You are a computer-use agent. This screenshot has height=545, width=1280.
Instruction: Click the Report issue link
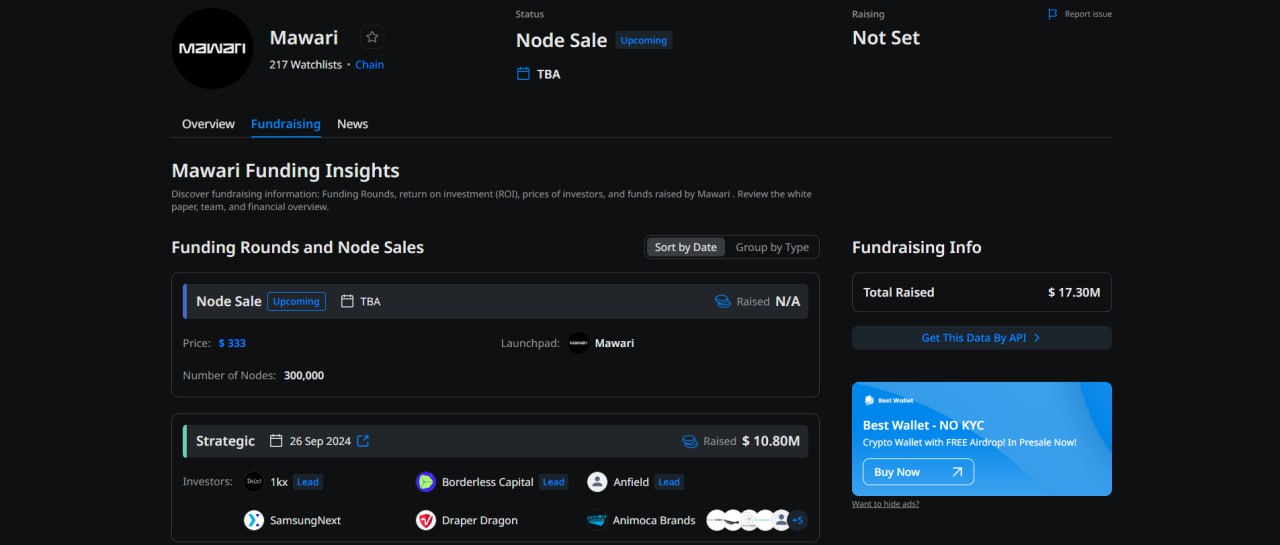pyautogui.click(x=1088, y=14)
